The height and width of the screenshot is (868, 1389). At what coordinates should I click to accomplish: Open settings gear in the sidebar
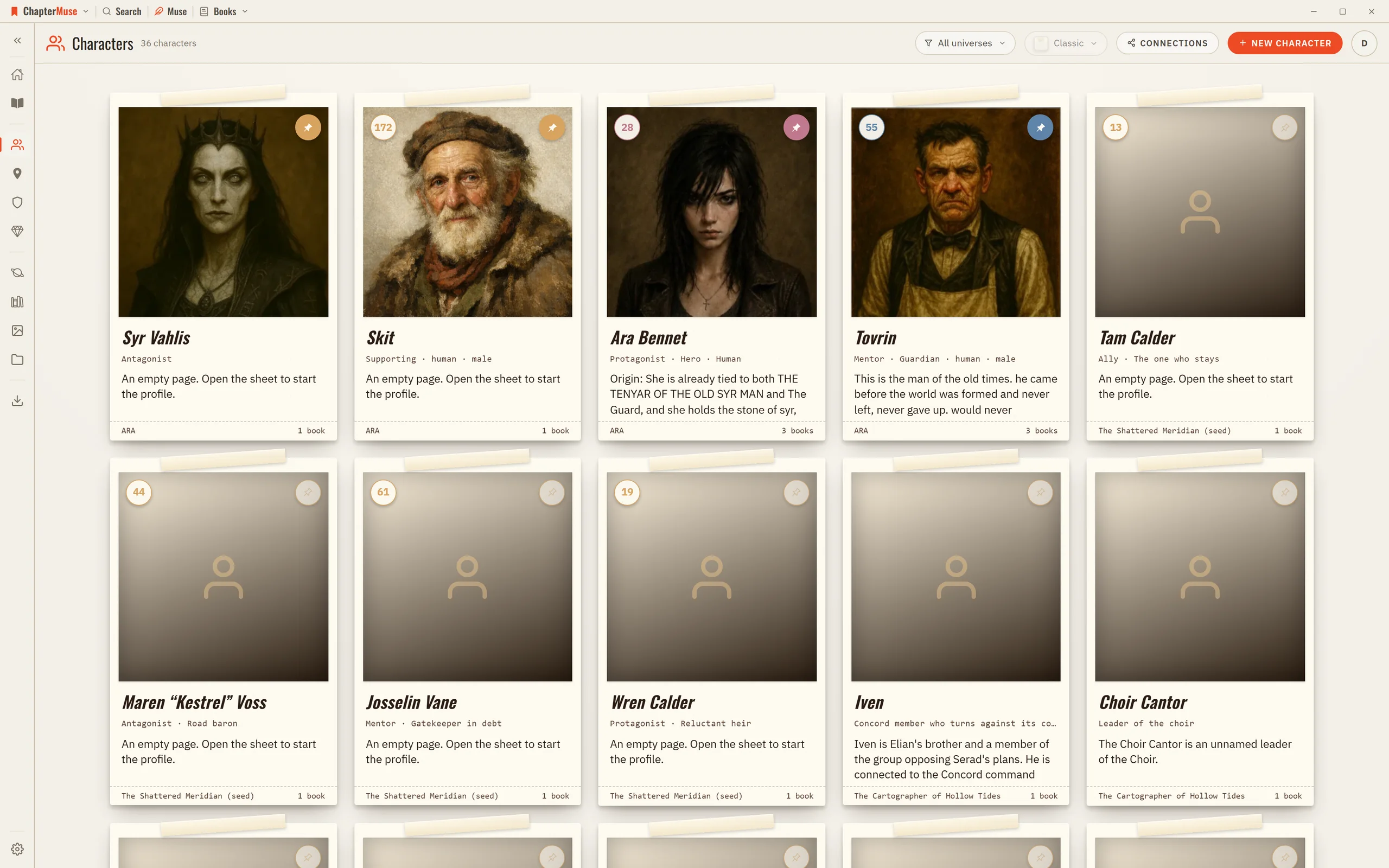(x=17, y=849)
